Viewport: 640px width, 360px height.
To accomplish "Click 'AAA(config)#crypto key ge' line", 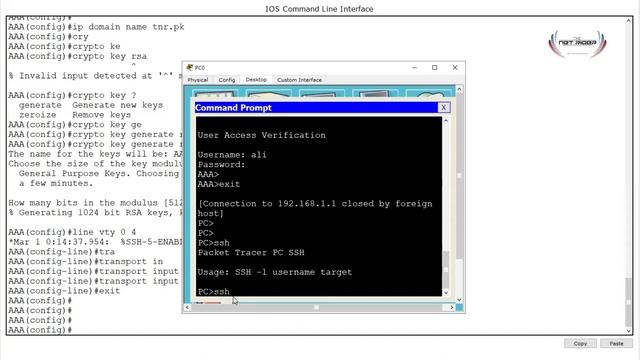I will click(75, 125).
